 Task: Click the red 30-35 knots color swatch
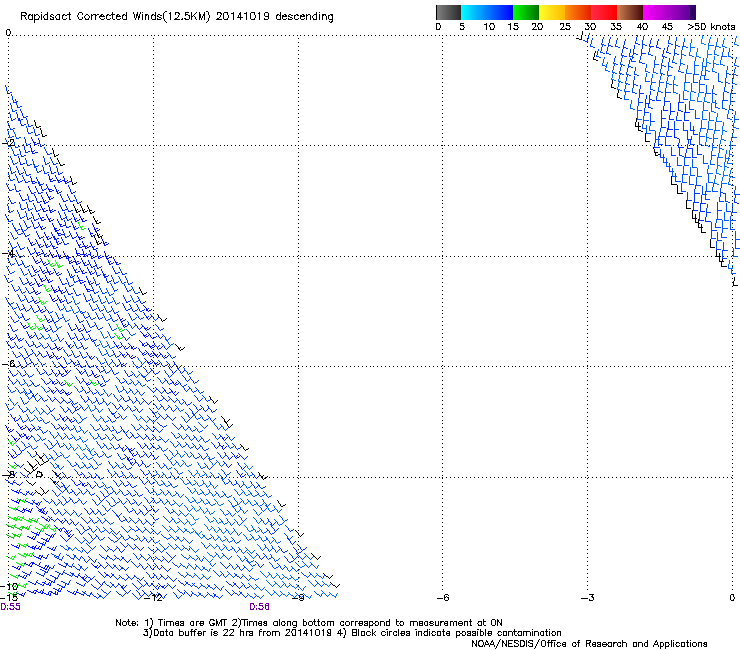click(x=604, y=12)
